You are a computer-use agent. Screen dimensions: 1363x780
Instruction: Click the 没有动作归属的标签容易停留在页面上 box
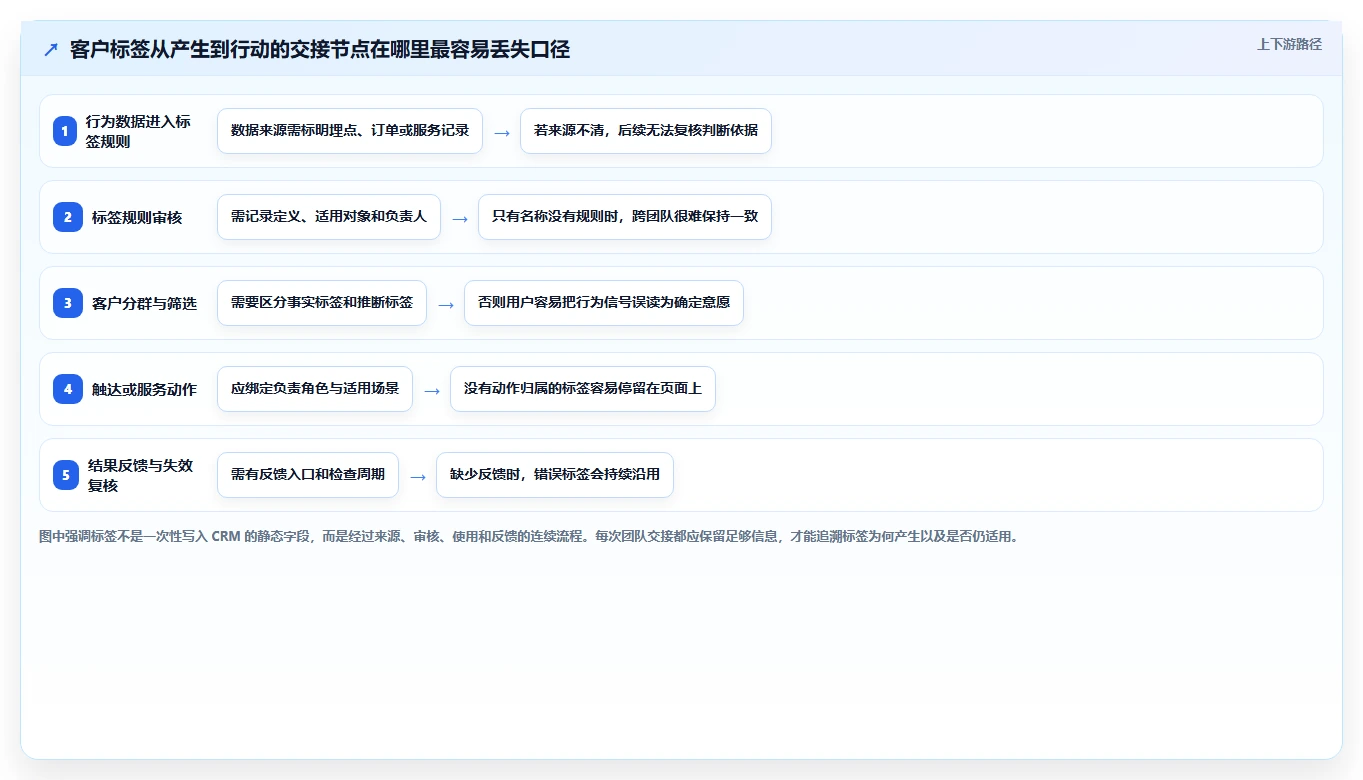(583, 389)
